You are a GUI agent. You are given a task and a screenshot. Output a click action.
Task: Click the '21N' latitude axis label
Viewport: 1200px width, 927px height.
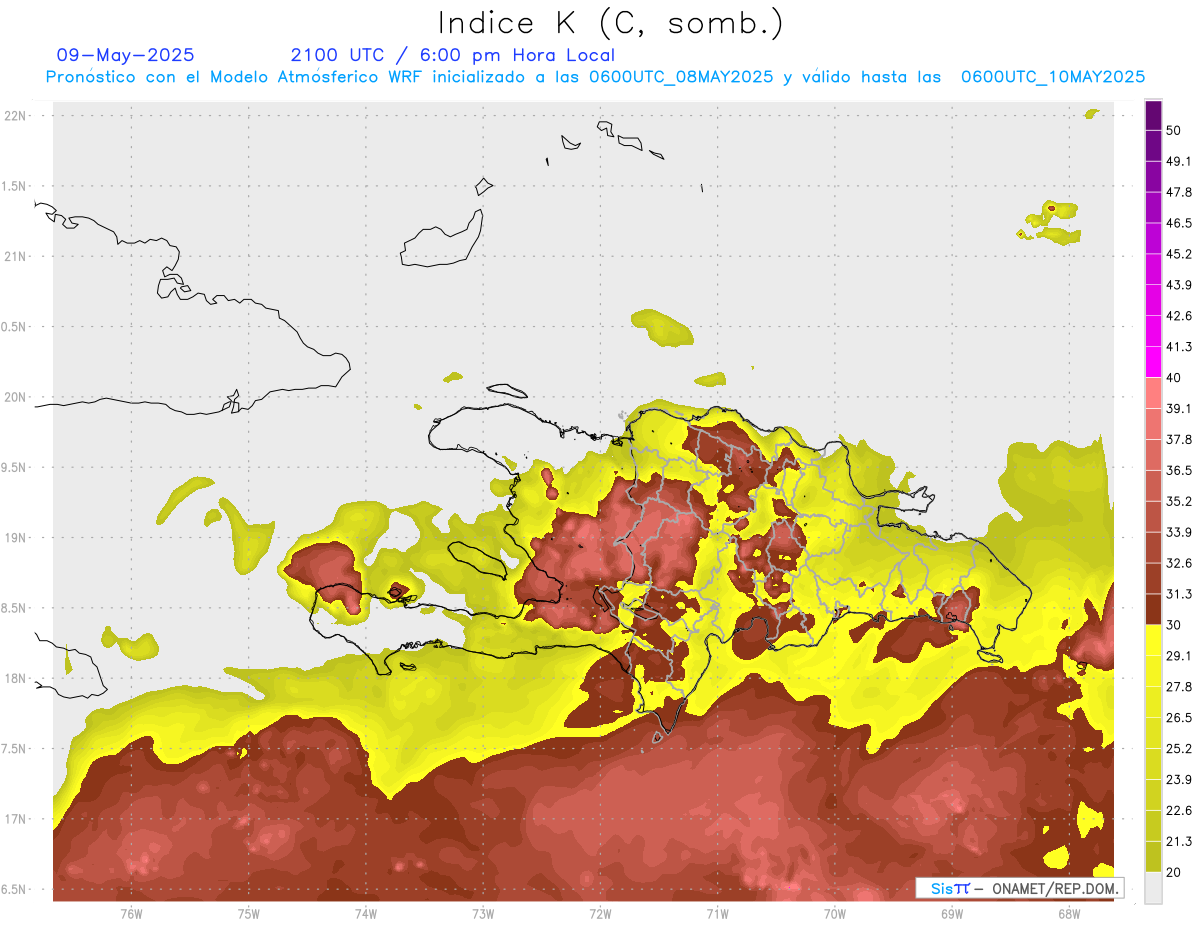pyautogui.click(x=15, y=257)
